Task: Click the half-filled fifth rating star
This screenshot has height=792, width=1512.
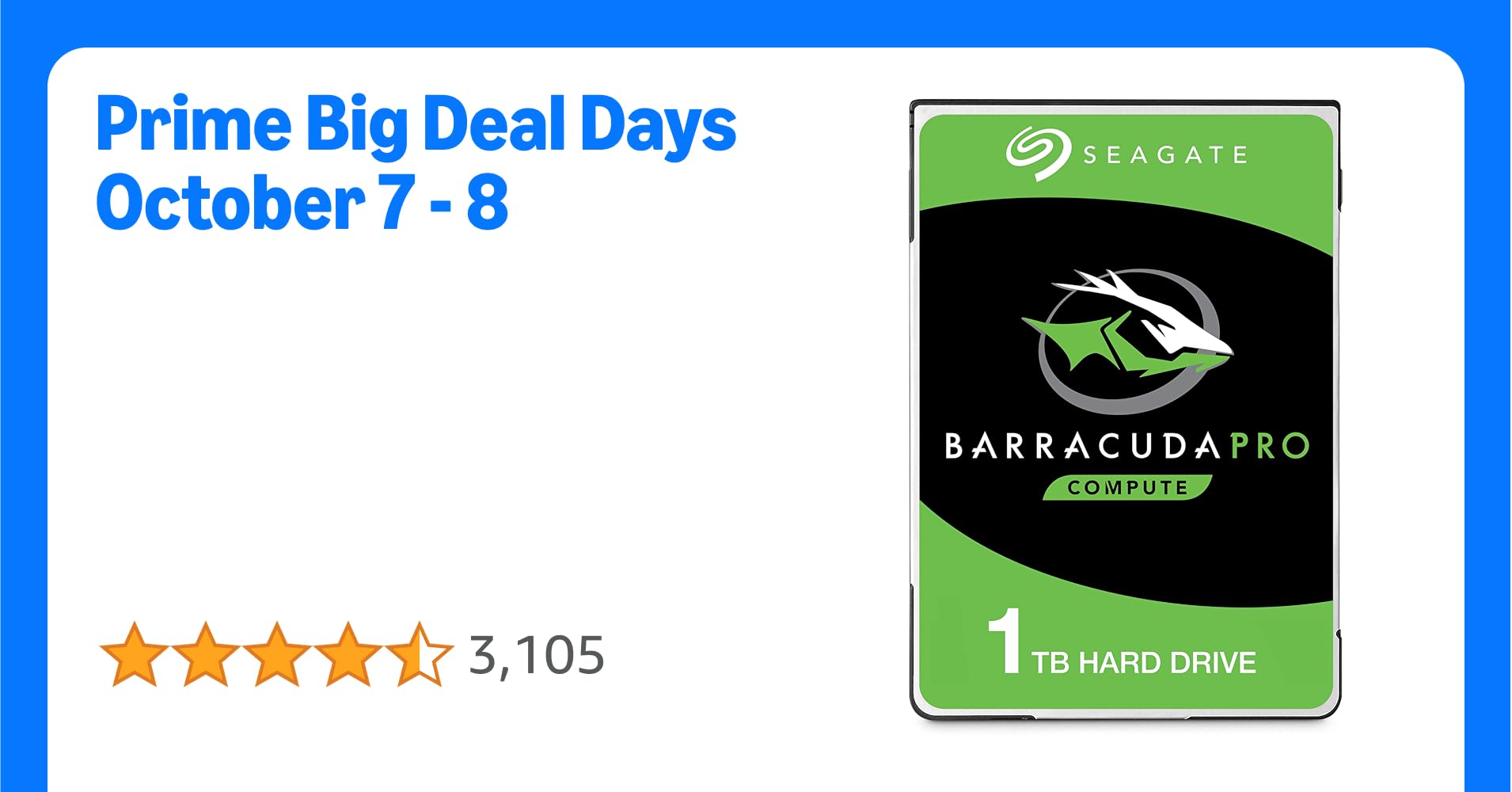Action: pyautogui.click(x=419, y=654)
